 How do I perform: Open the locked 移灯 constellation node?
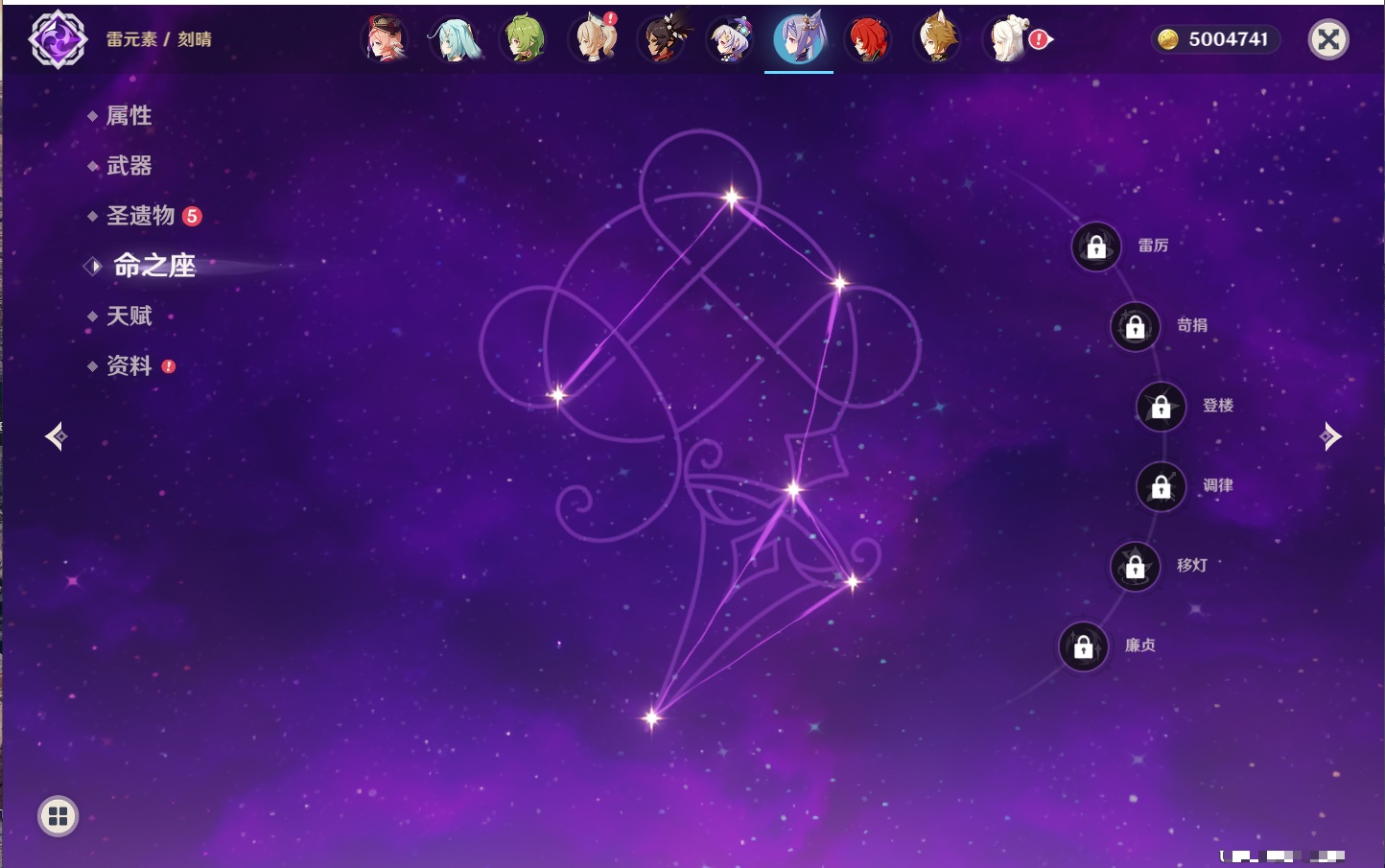coord(1136,566)
